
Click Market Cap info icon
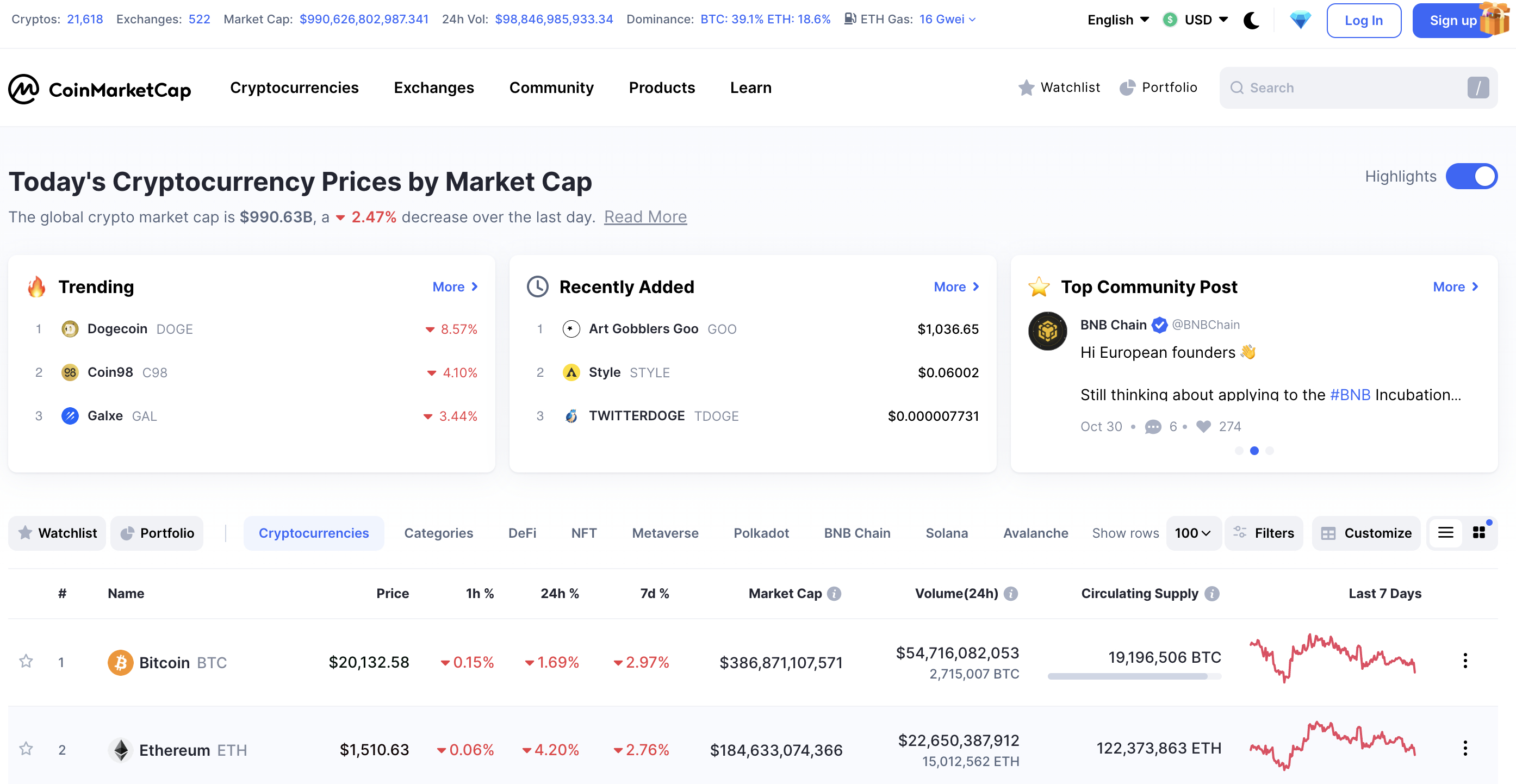coord(834,594)
